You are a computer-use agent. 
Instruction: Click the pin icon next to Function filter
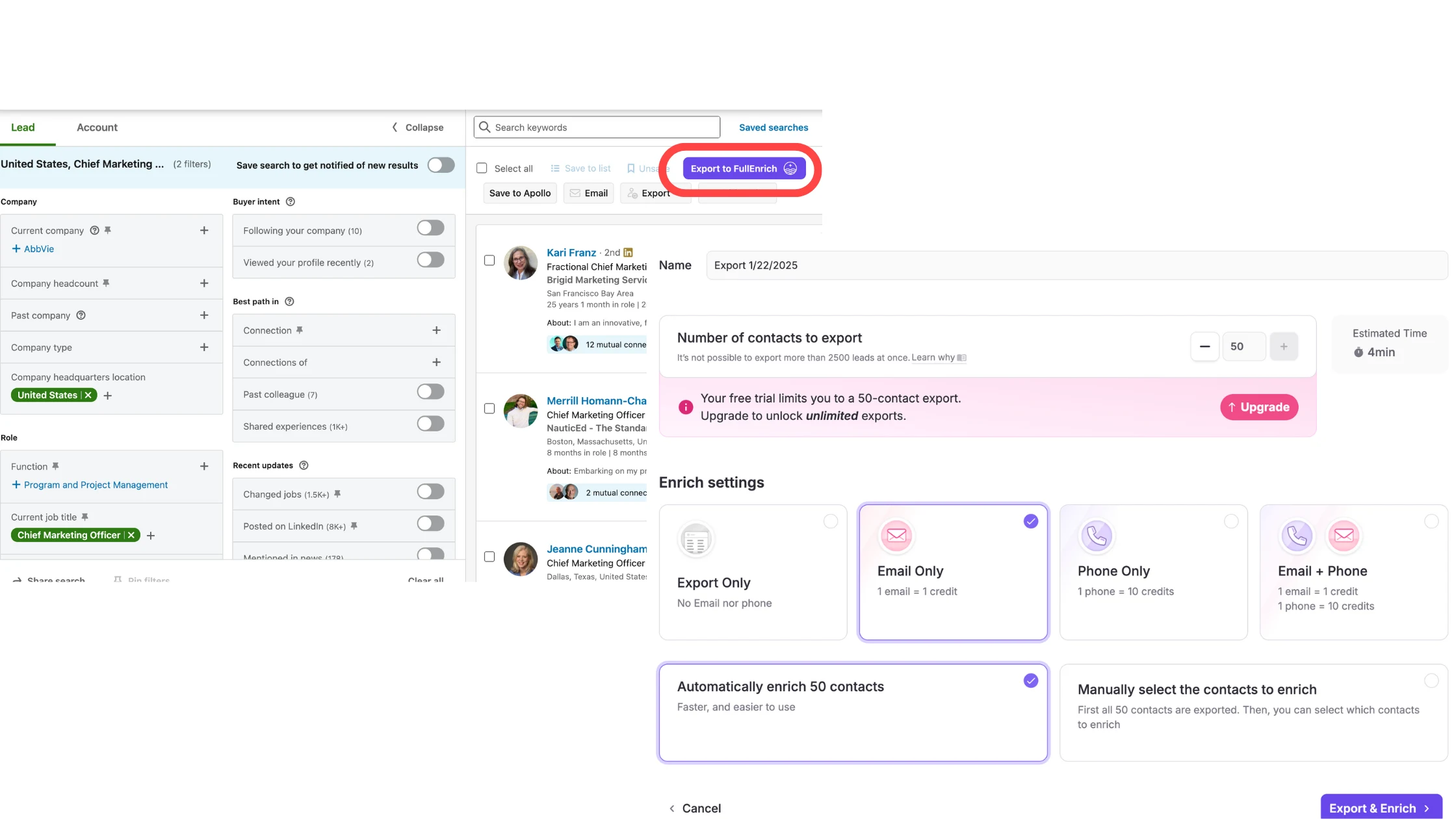[56, 466]
